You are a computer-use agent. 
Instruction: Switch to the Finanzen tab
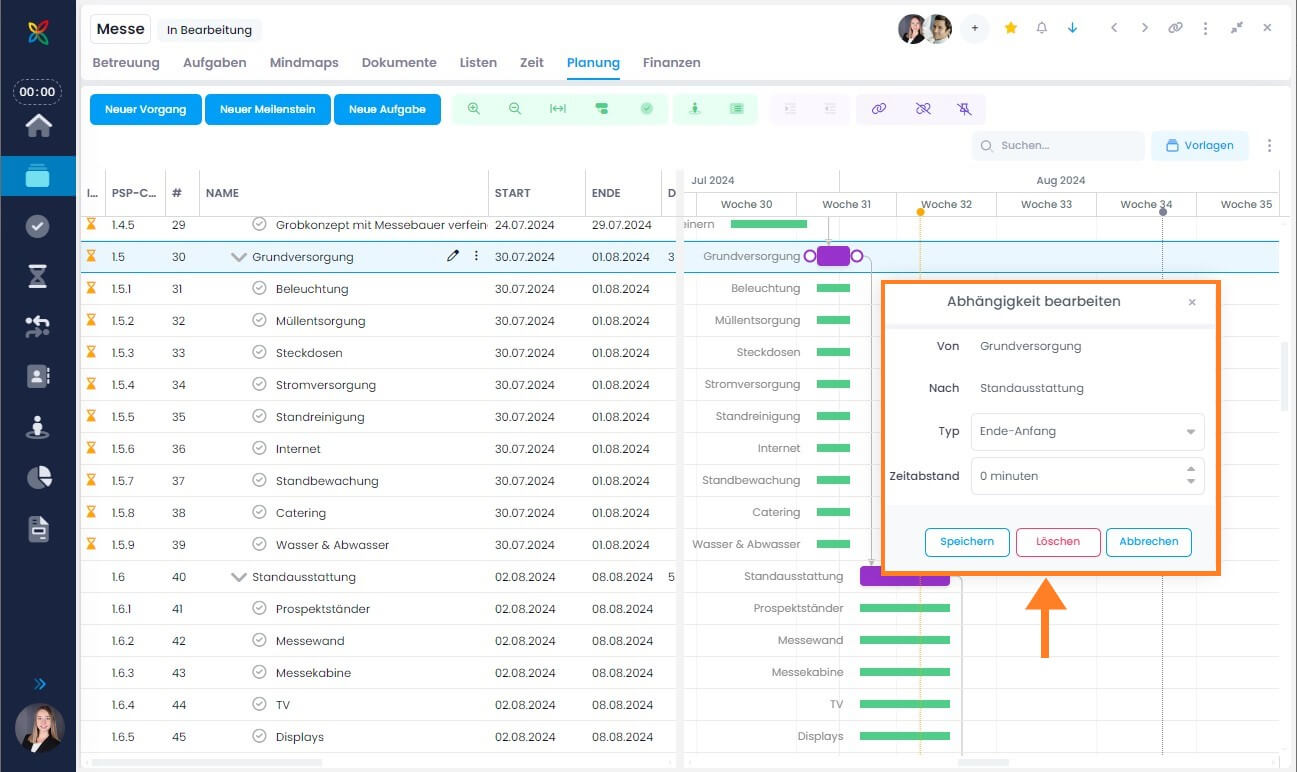point(671,62)
